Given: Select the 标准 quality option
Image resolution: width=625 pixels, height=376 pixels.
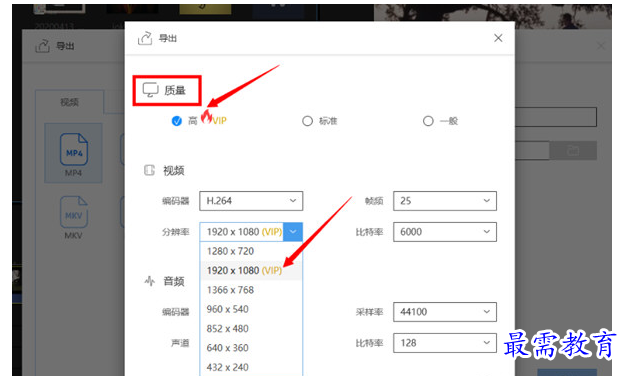Looking at the screenshot, I should pyautogui.click(x=307, y=121).
